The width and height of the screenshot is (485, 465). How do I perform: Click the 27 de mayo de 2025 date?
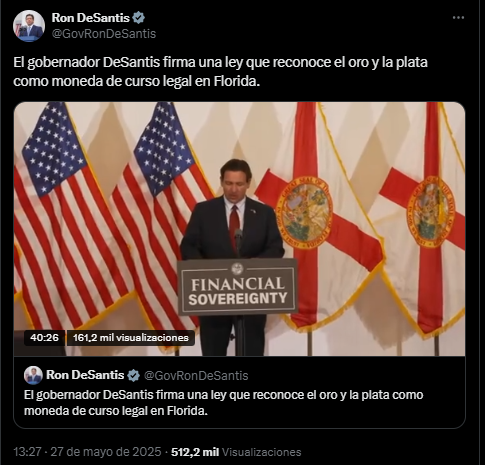tap(106, 452)
